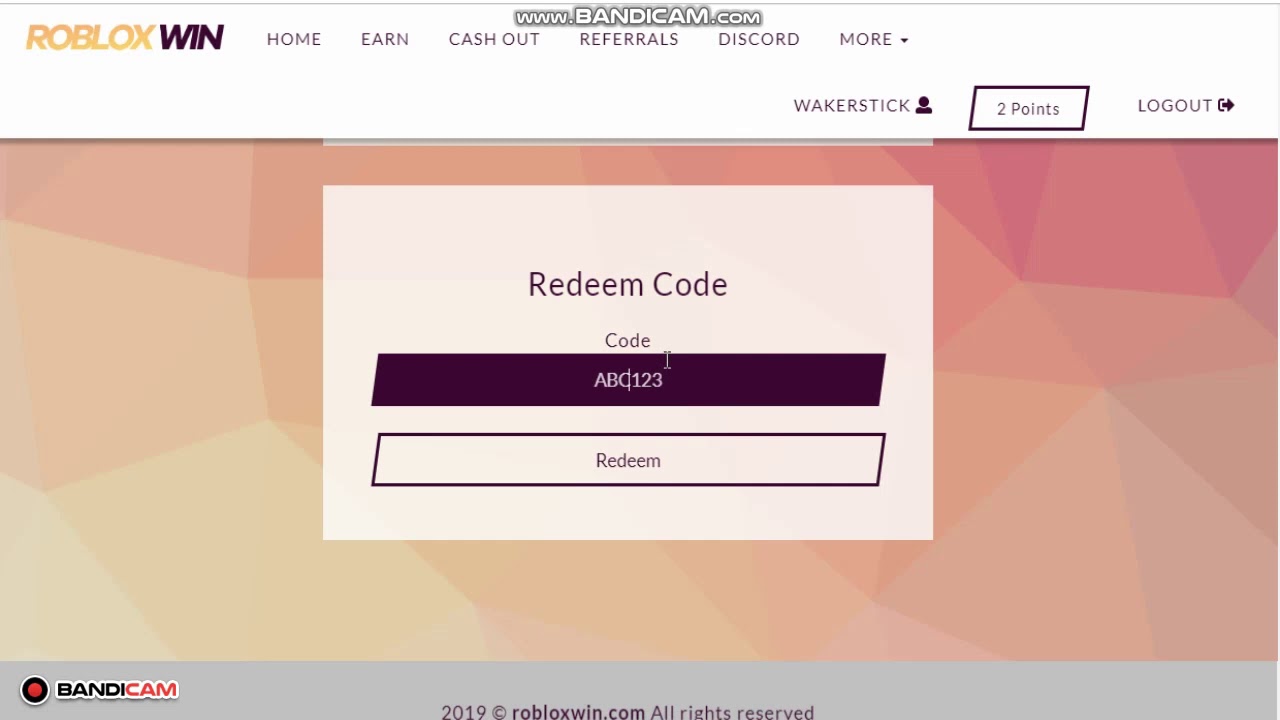Open the HOME page
This screenshot has height=720, width=1280.
pos(294,39)
